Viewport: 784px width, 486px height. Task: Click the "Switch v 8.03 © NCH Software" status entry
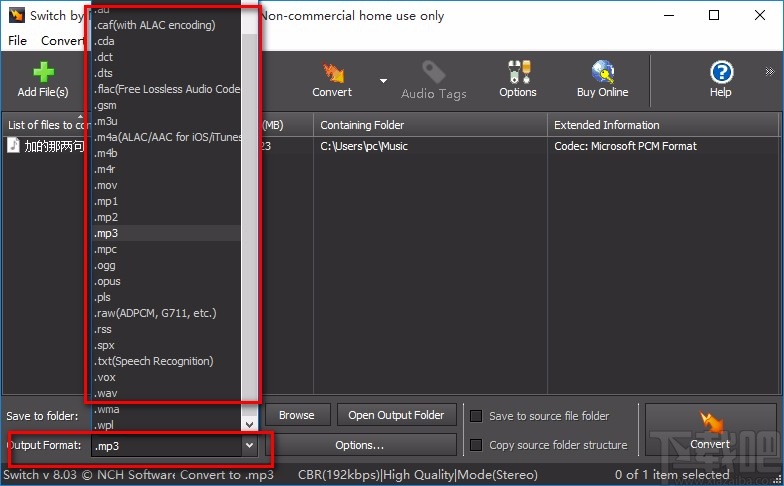[x=90, y=474]
